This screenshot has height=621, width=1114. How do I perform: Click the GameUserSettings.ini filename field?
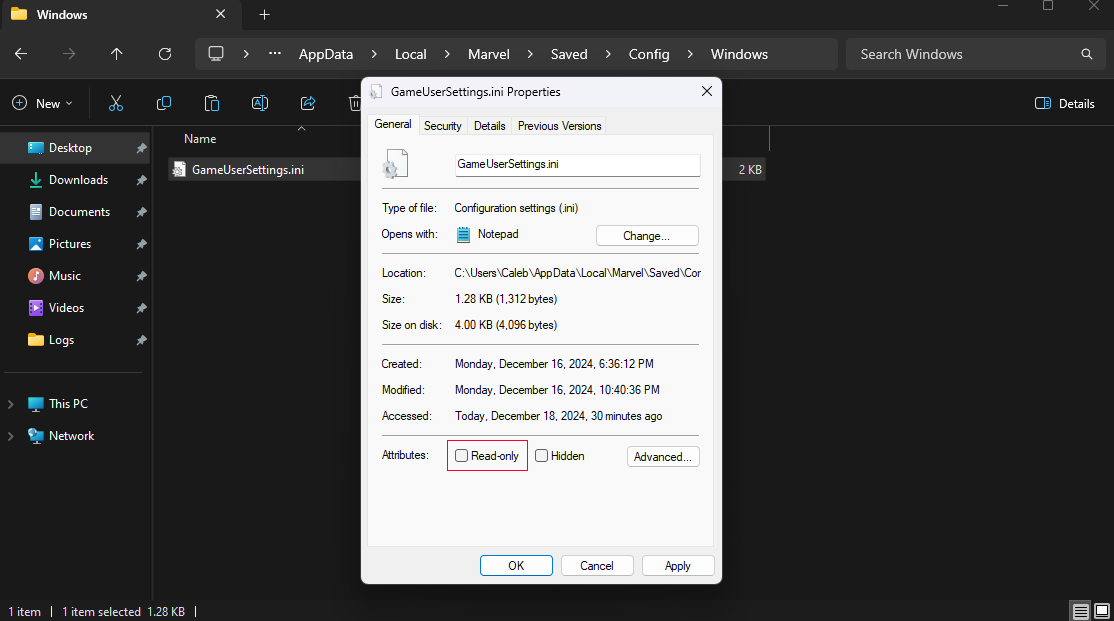pos(577,165)
